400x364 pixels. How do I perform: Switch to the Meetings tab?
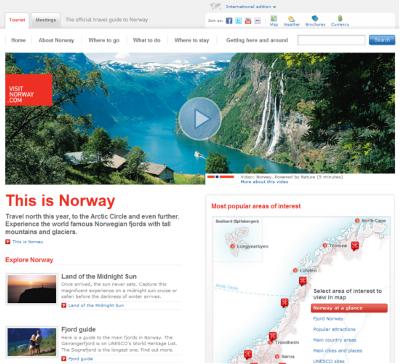[46, 20]
